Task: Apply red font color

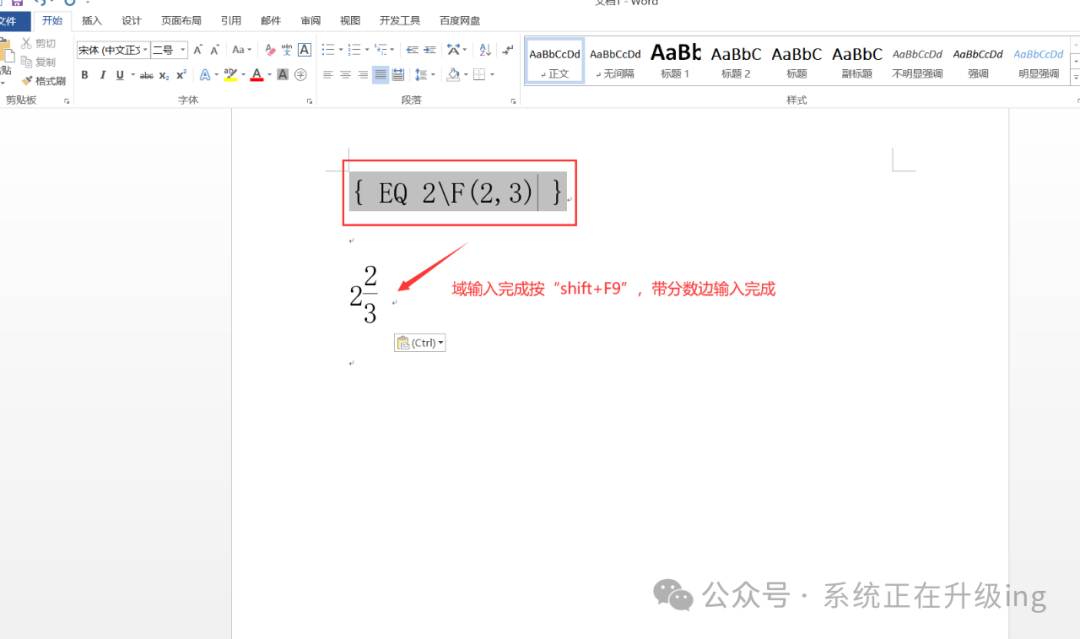Action: click(257, 74)
